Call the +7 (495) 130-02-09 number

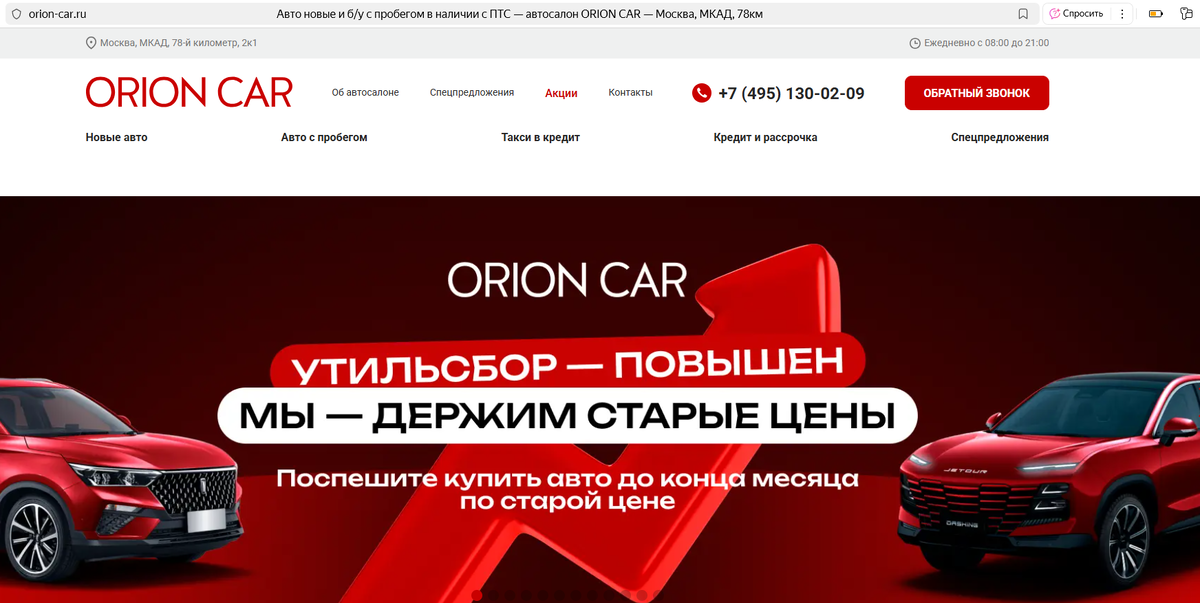click(792, 93)
